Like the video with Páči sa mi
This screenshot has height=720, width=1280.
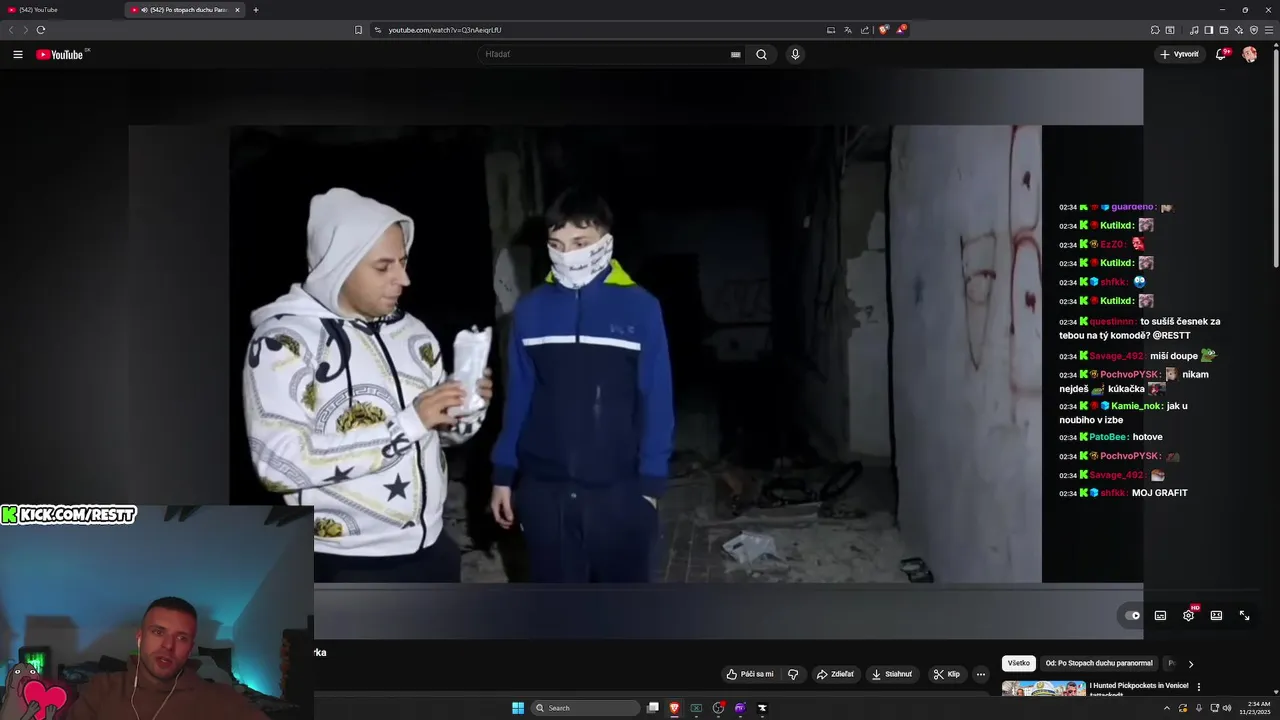(x=750, y=674)
